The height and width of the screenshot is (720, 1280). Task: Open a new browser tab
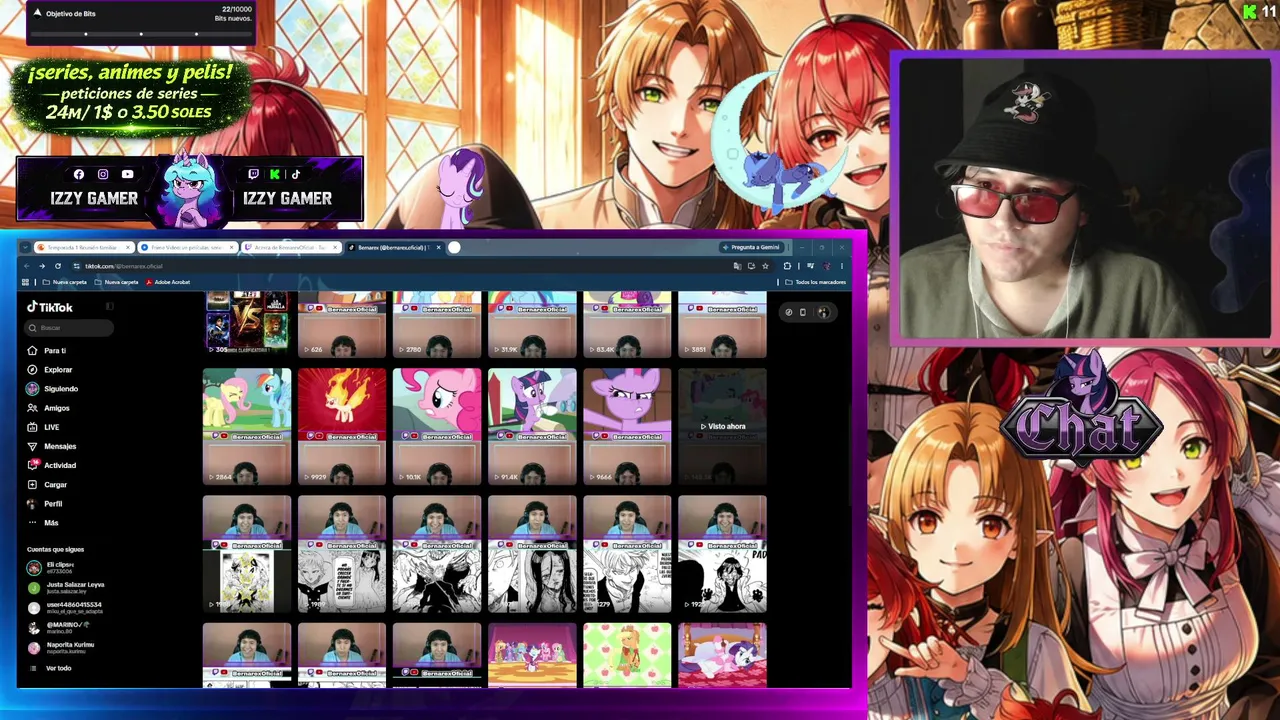[x=454, y=247]
